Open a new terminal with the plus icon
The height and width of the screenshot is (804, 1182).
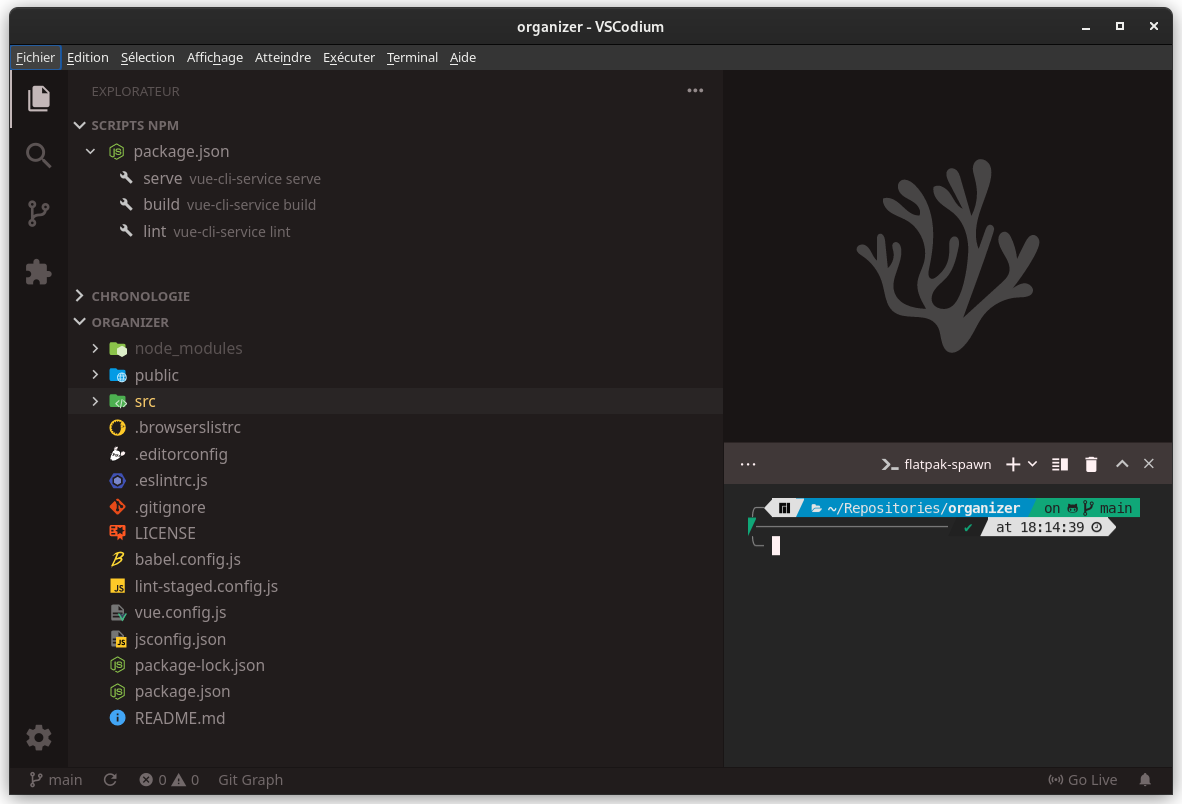[1015, 463]
